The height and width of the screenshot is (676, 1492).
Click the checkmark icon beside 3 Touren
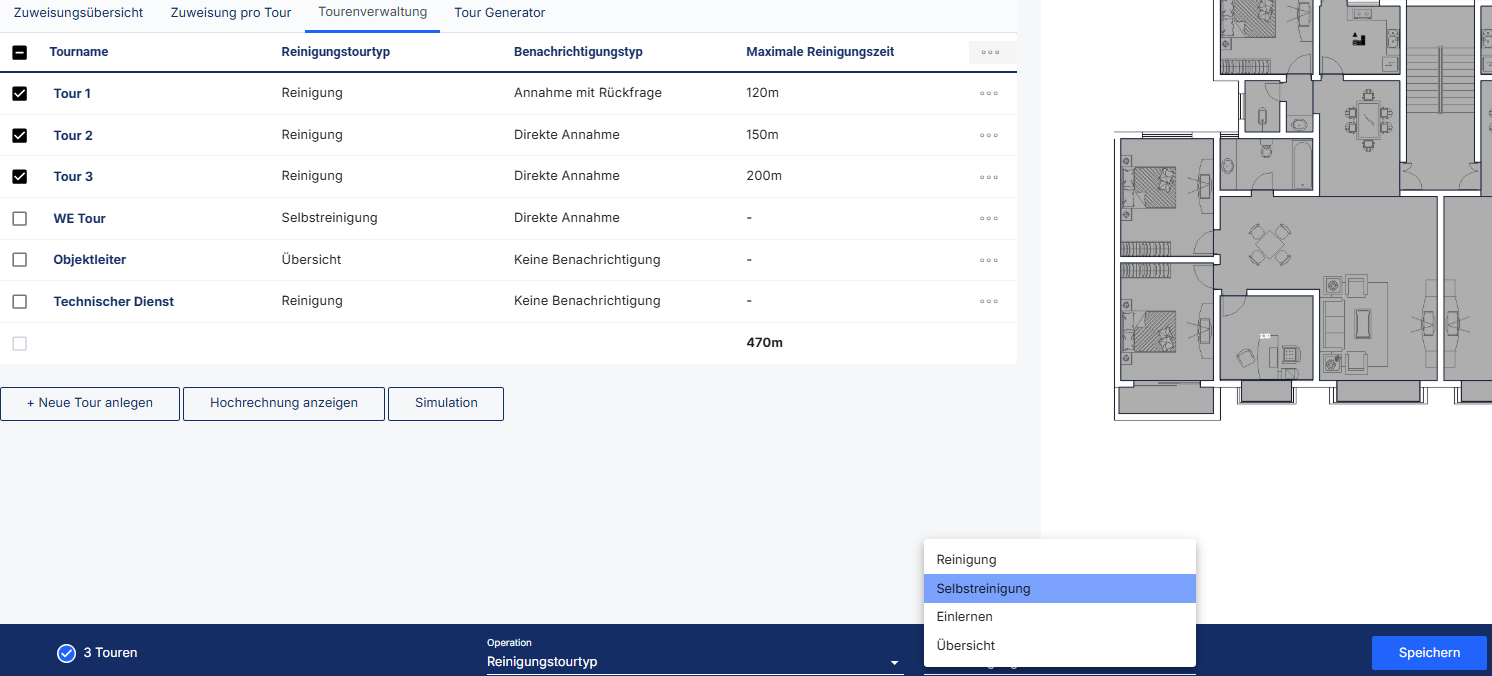(67, 653)
